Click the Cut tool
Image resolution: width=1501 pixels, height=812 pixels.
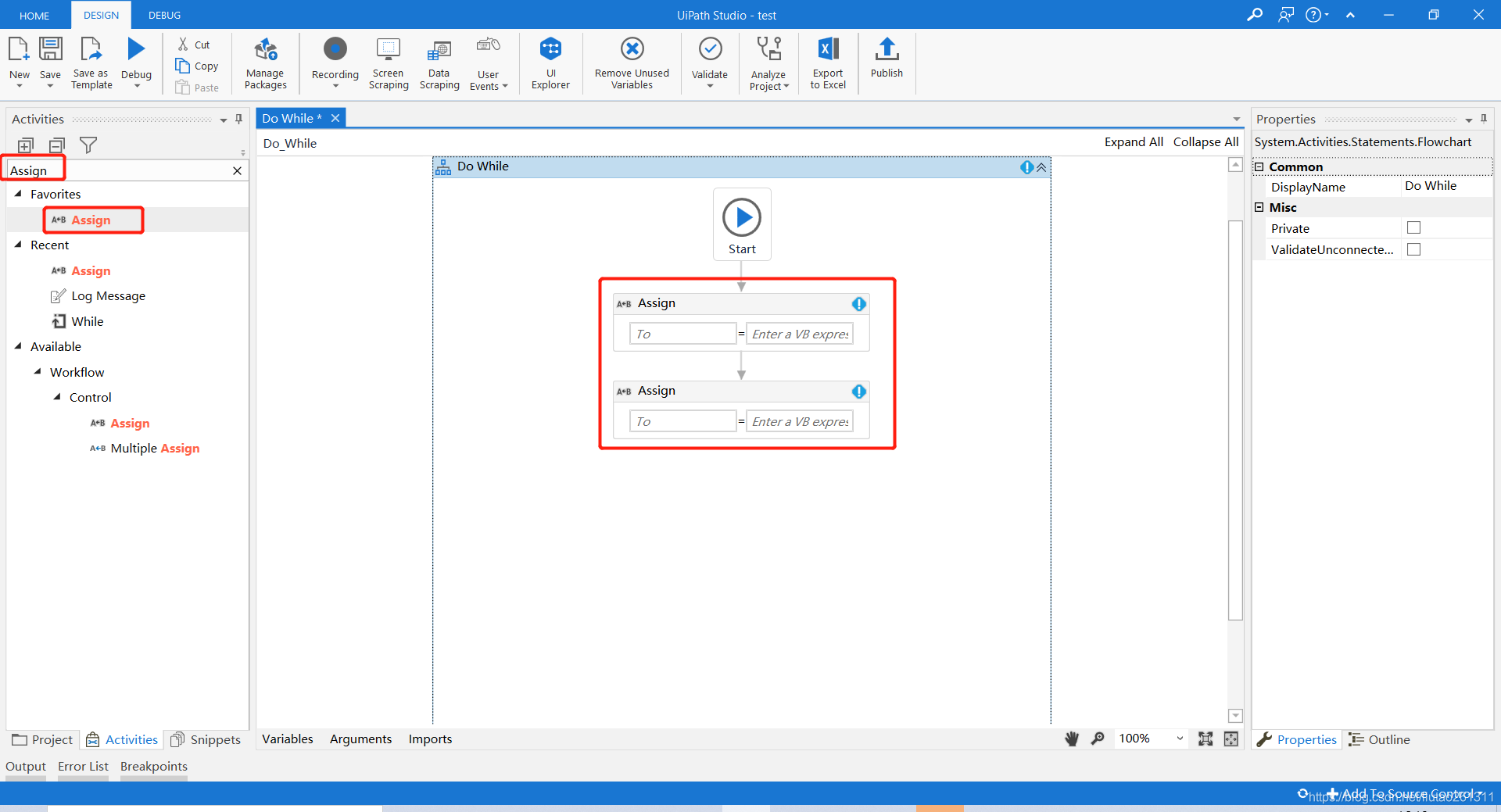pos(193,45)
